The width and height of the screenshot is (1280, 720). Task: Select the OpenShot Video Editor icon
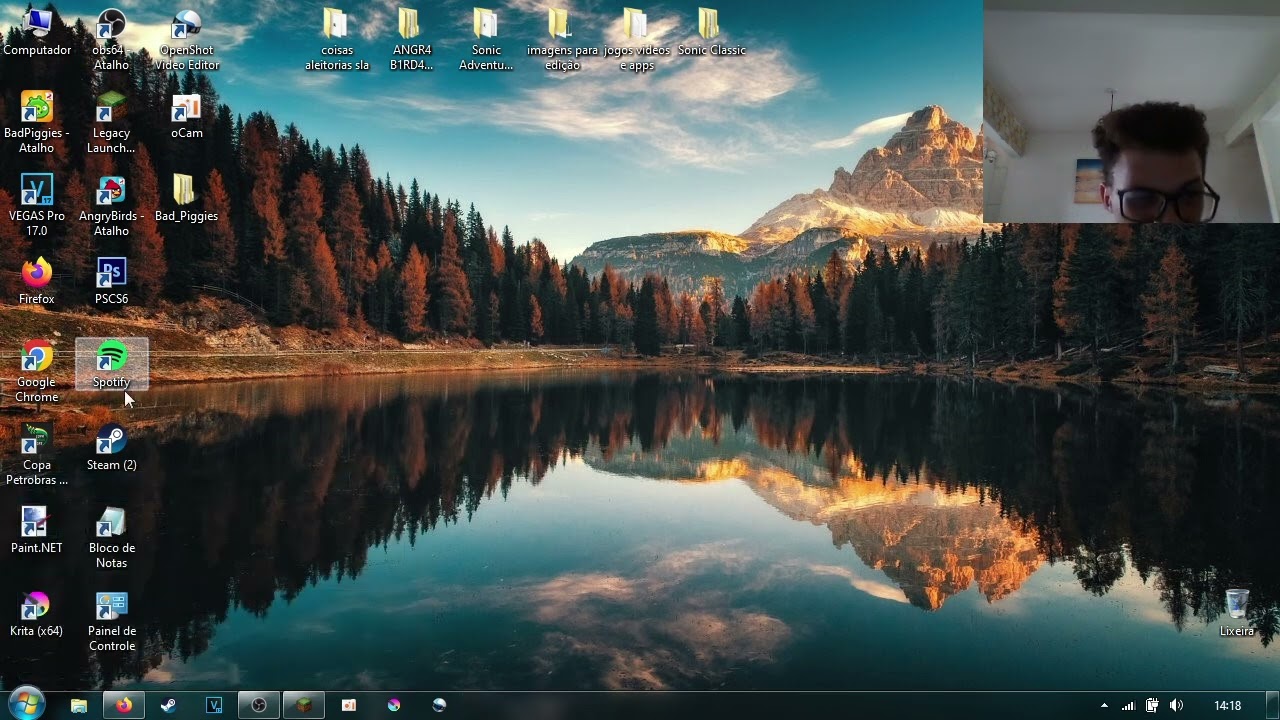[187, 40]
